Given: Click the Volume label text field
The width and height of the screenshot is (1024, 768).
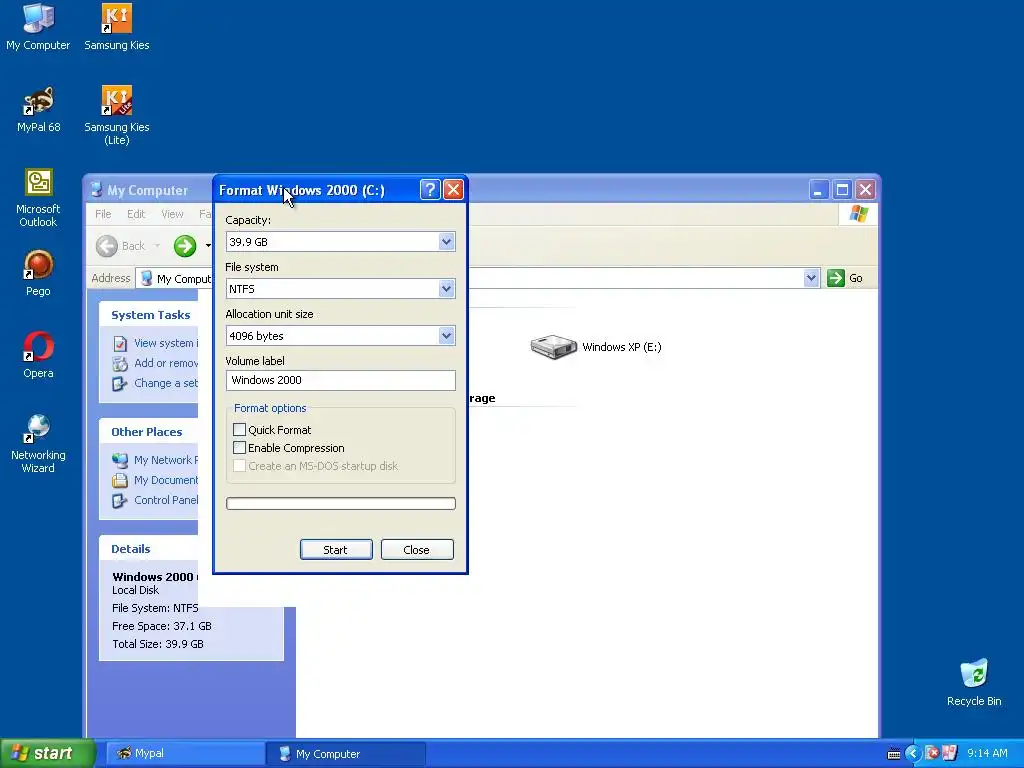Looking at the screenshot, I should pos(341,380).
